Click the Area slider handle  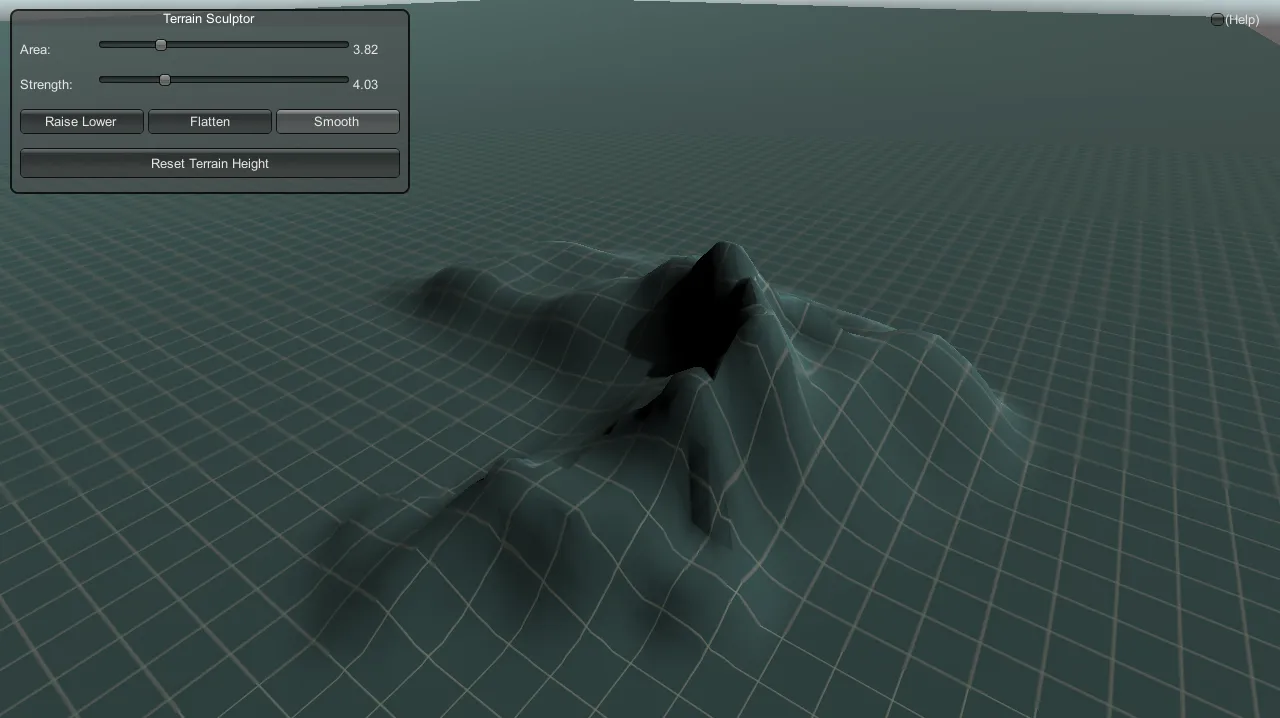click(x=161, y=45)
